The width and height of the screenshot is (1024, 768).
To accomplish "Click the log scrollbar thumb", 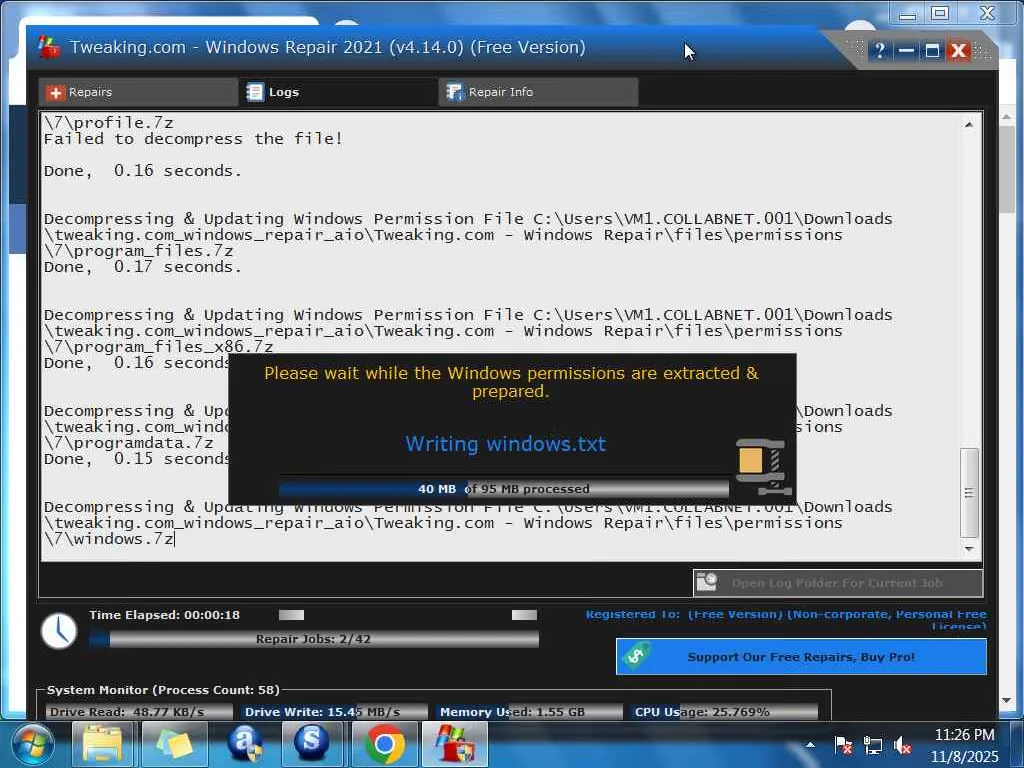I will coord(969,492).
